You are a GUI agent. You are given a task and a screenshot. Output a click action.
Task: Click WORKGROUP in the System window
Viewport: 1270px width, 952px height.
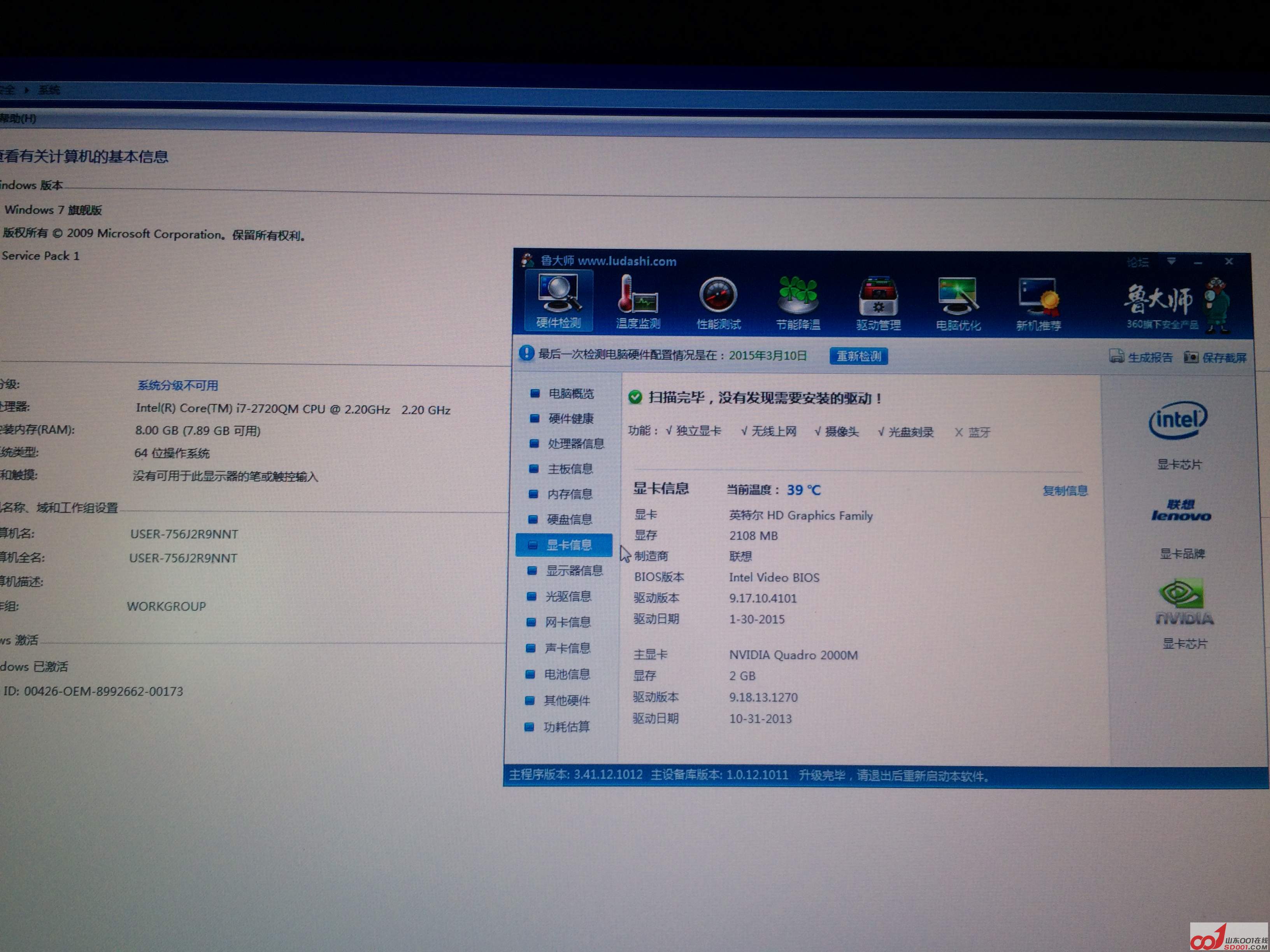pyautogui.click(x=166, y=606)
